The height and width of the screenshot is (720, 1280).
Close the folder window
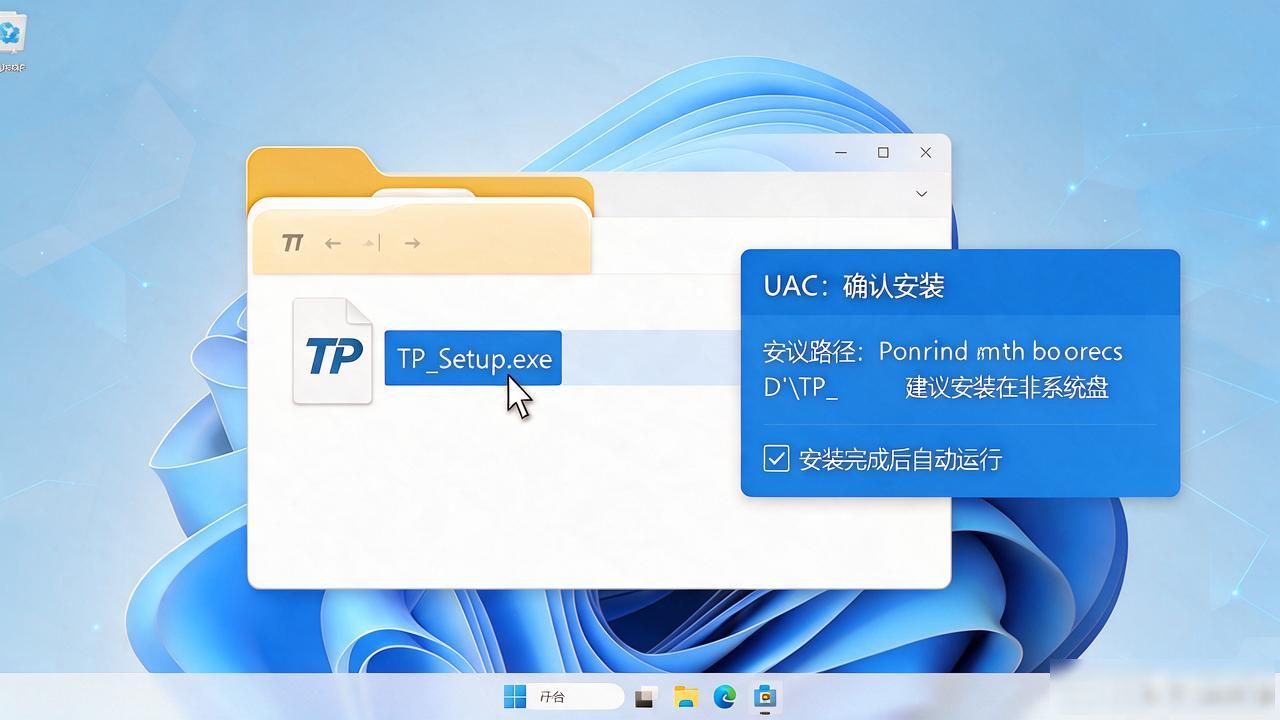point(926,153)
